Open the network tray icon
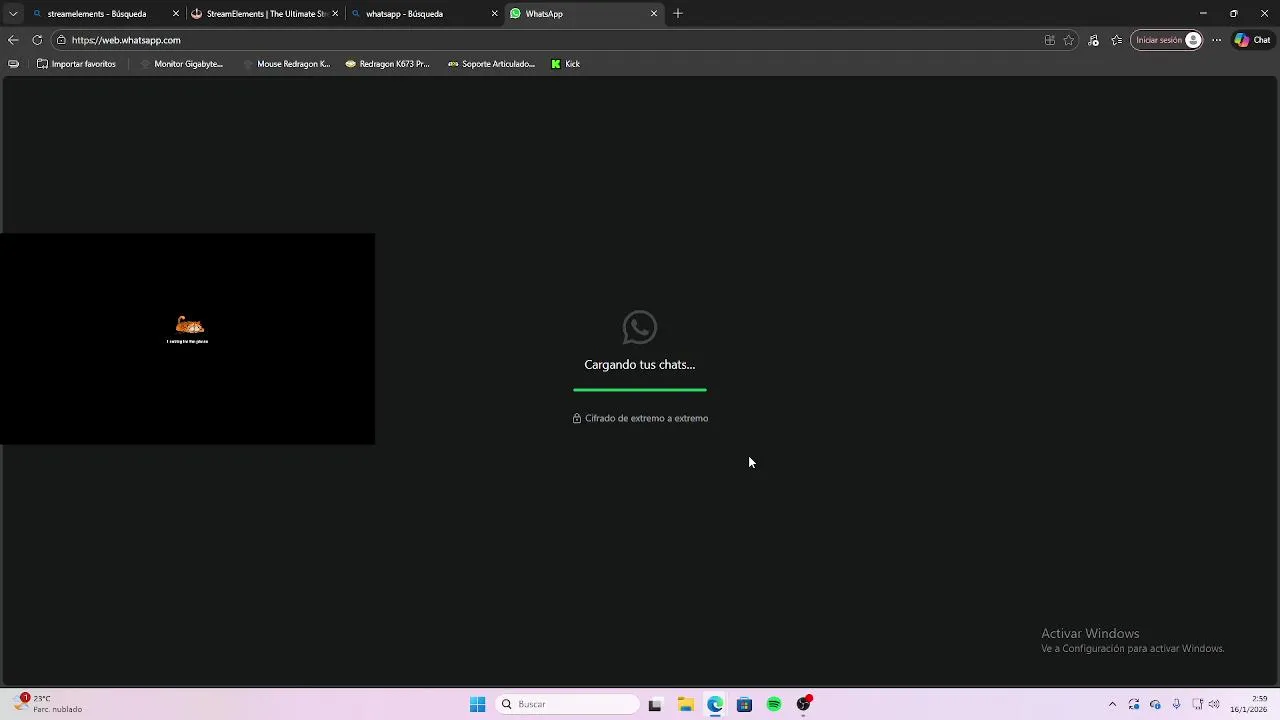1280x720 pixels. (1198, 704)
